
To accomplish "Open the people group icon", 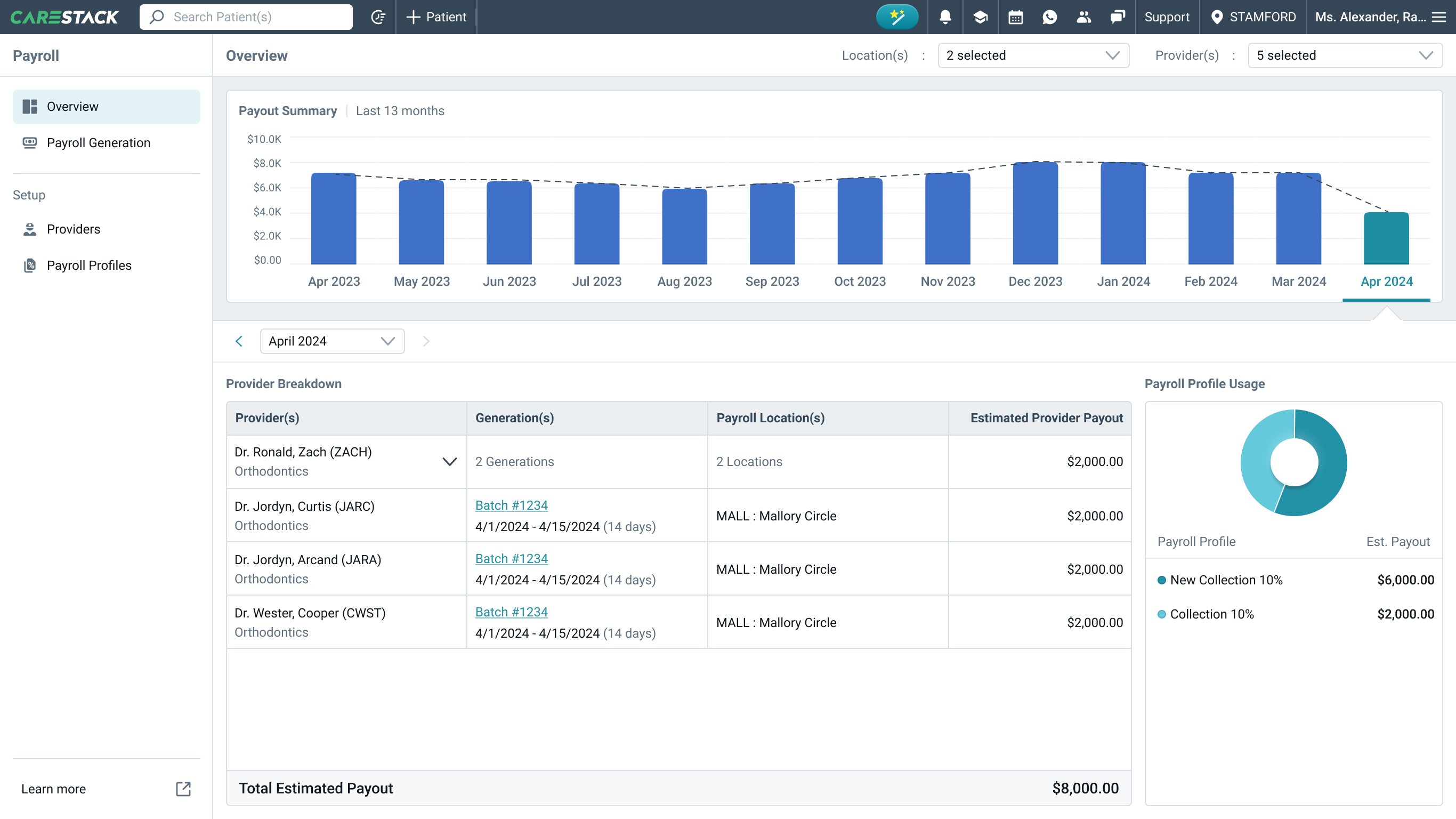I will coord(1083,17).
